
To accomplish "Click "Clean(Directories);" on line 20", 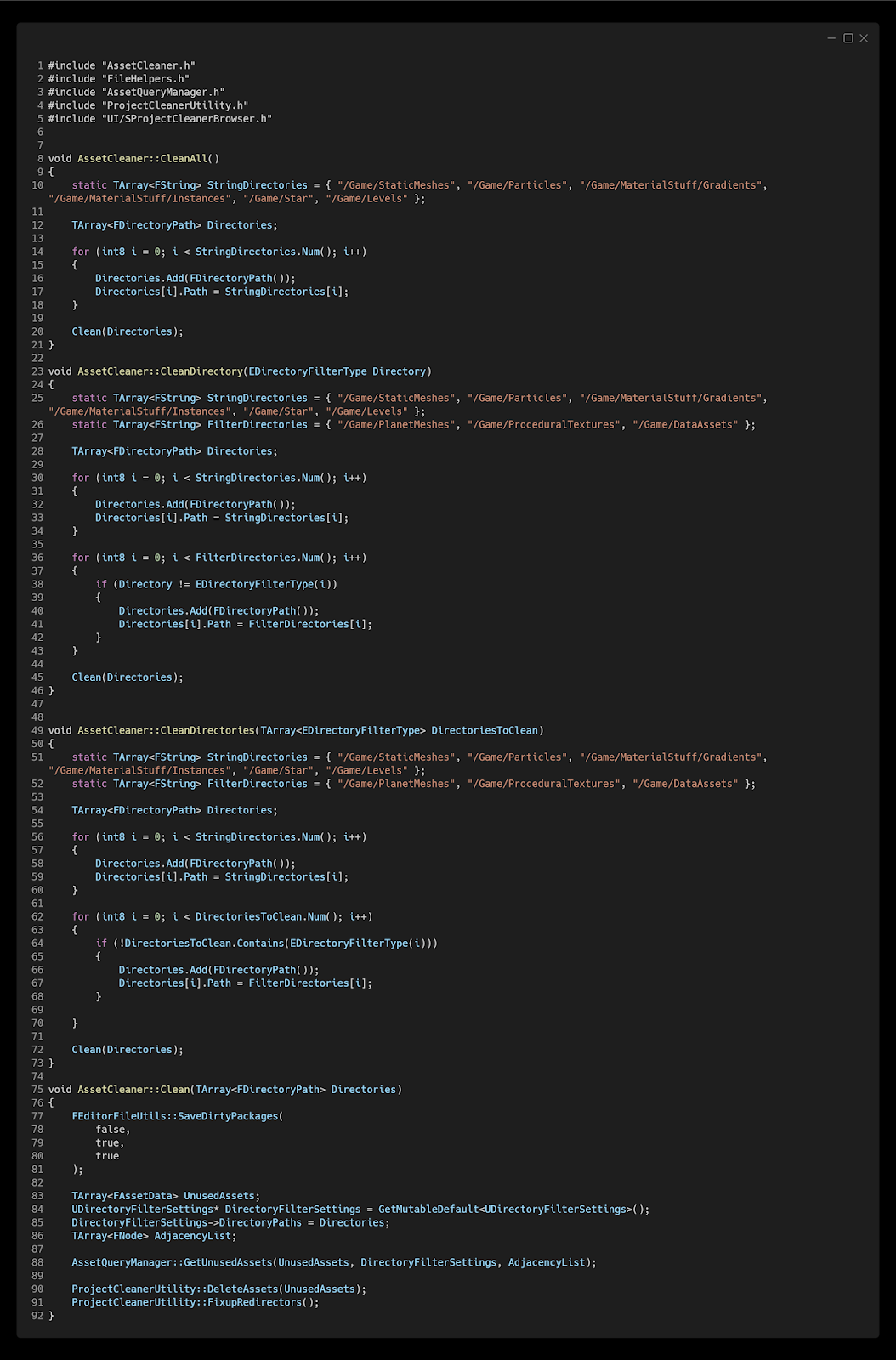I will coord(128,331).
